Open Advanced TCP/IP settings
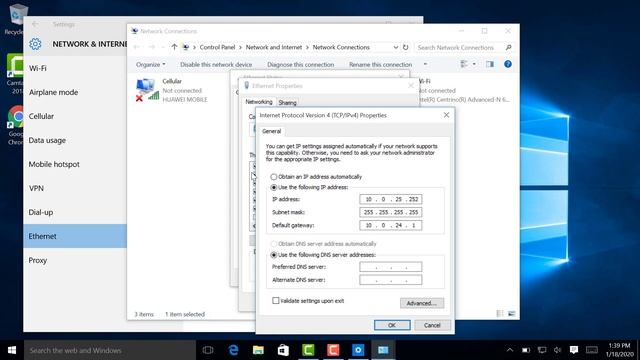 pos(422,303)
